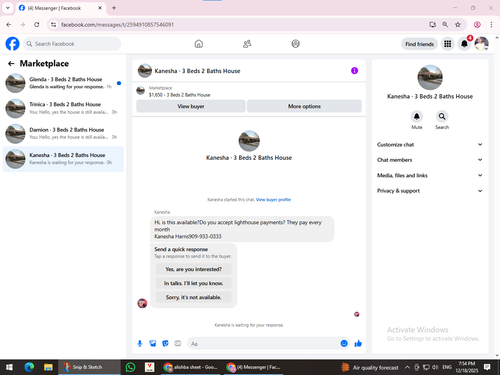Click the View buyer button
The height and width of the screenshot is (375, 500).
pos(191,106)
